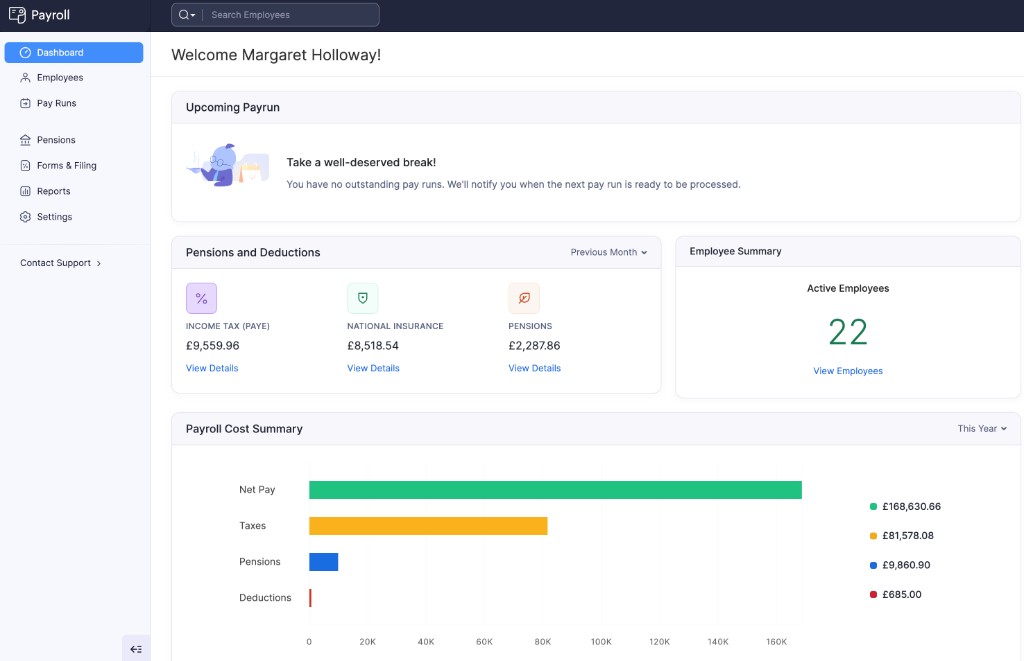Click the Settings gear icon
The image size is (1024, 661).
[x=25, y=217]
